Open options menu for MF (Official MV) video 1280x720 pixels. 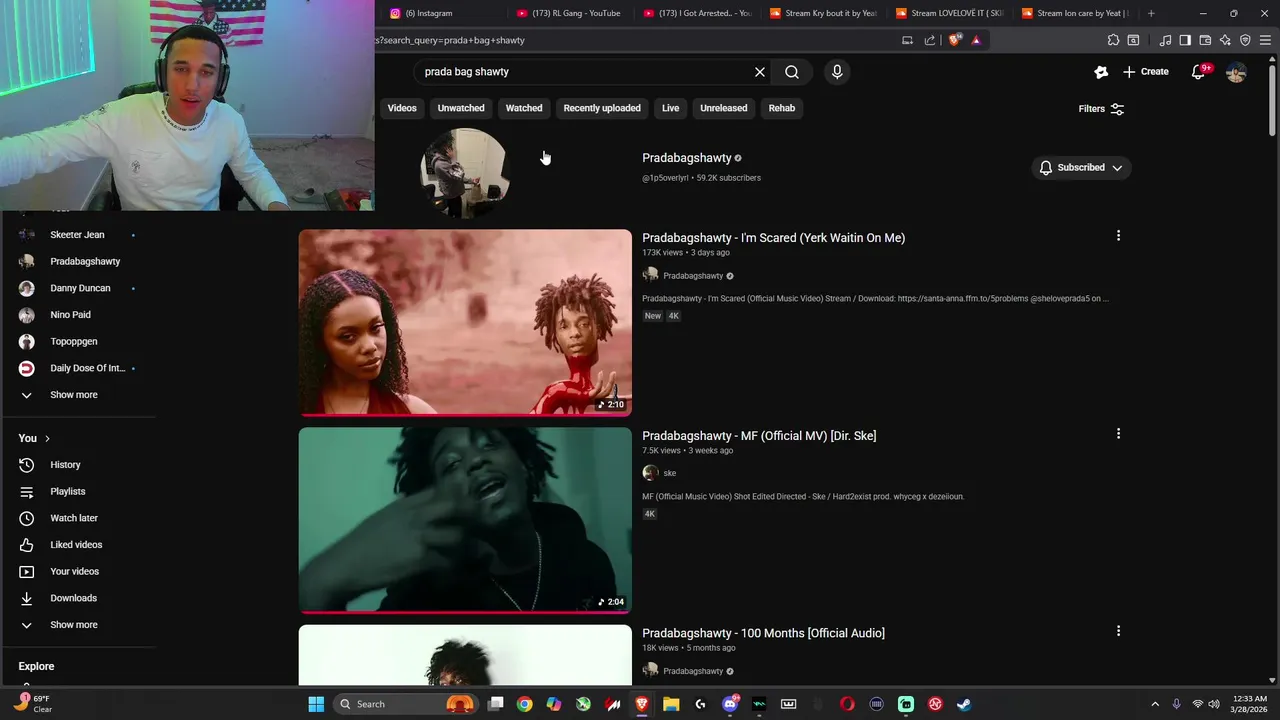tap(1118, 434)
